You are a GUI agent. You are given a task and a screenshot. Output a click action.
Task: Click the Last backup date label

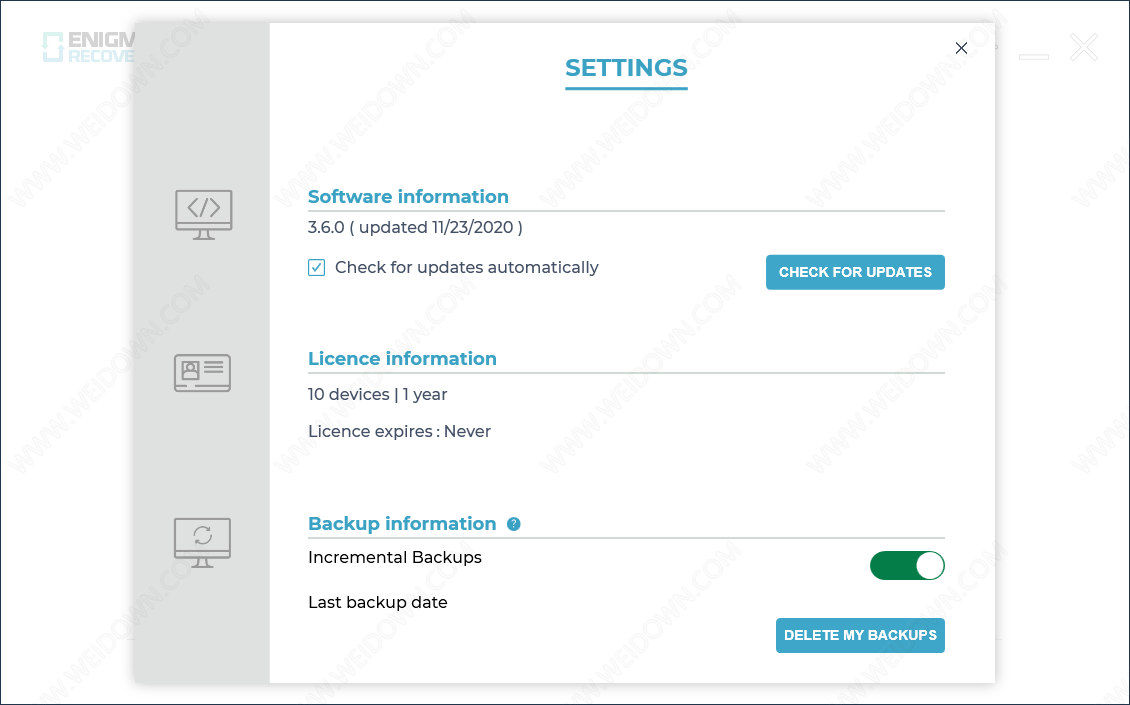378,602
